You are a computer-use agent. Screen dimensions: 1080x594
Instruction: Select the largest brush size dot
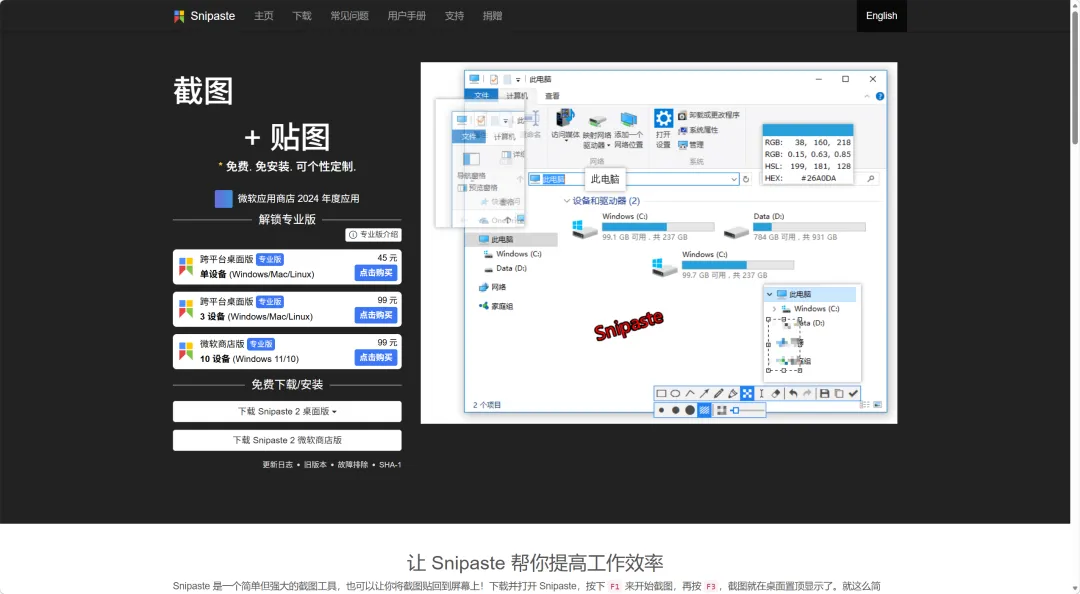690,411
